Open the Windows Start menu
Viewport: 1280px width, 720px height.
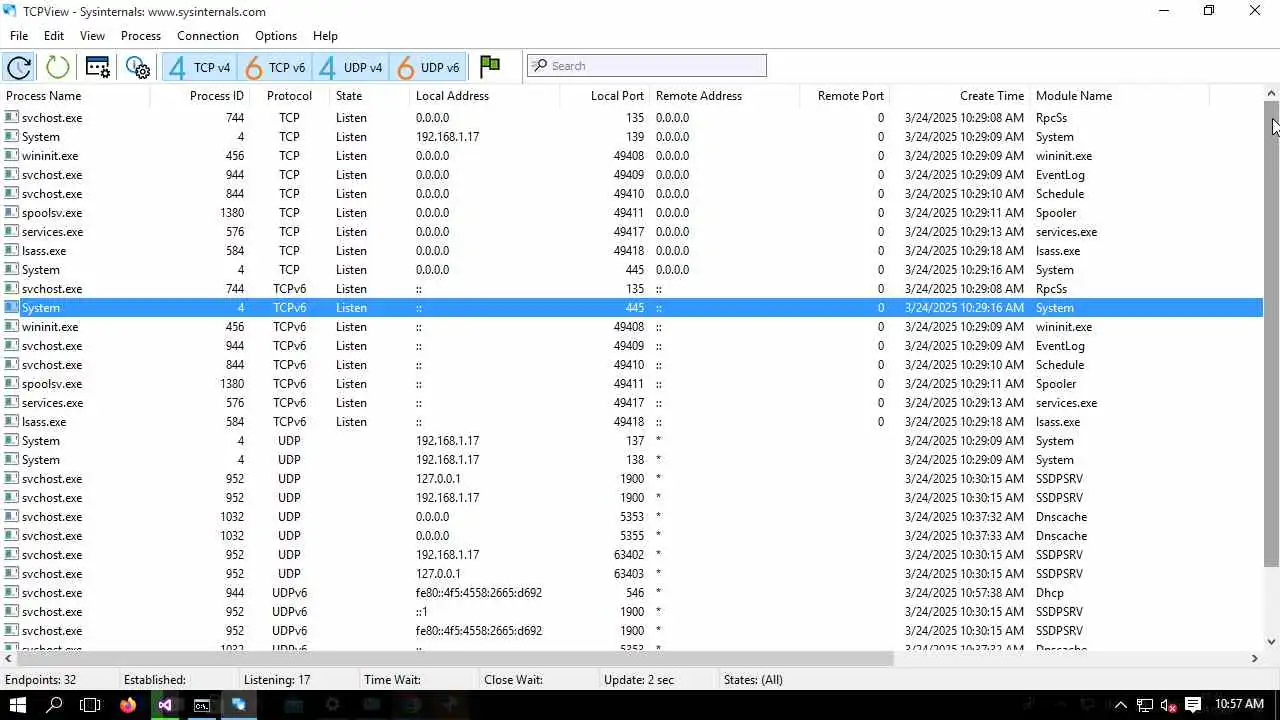point(18,705)
